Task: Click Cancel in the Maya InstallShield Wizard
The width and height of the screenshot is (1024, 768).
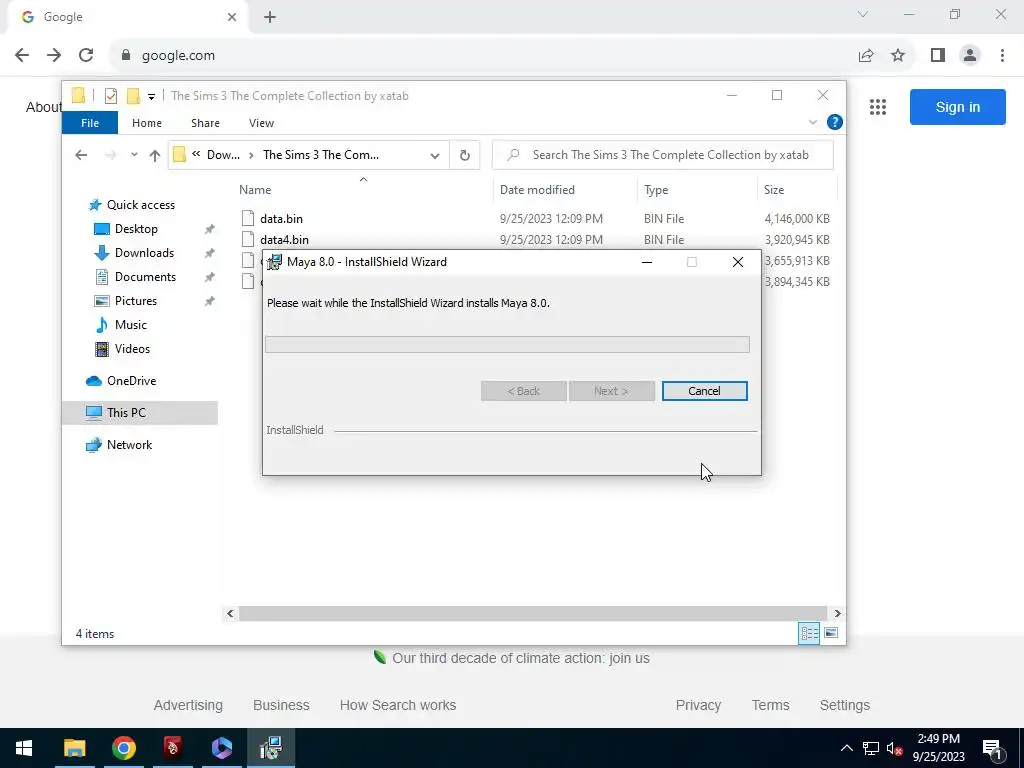Action: coord(704,391)
